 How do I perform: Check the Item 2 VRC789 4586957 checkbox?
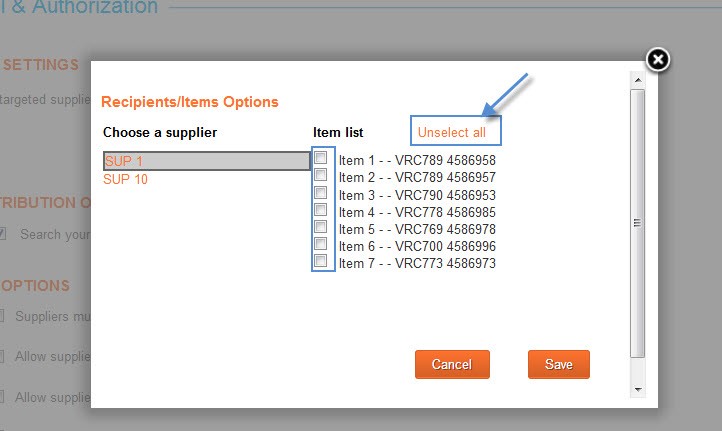(x=321, y=175)
